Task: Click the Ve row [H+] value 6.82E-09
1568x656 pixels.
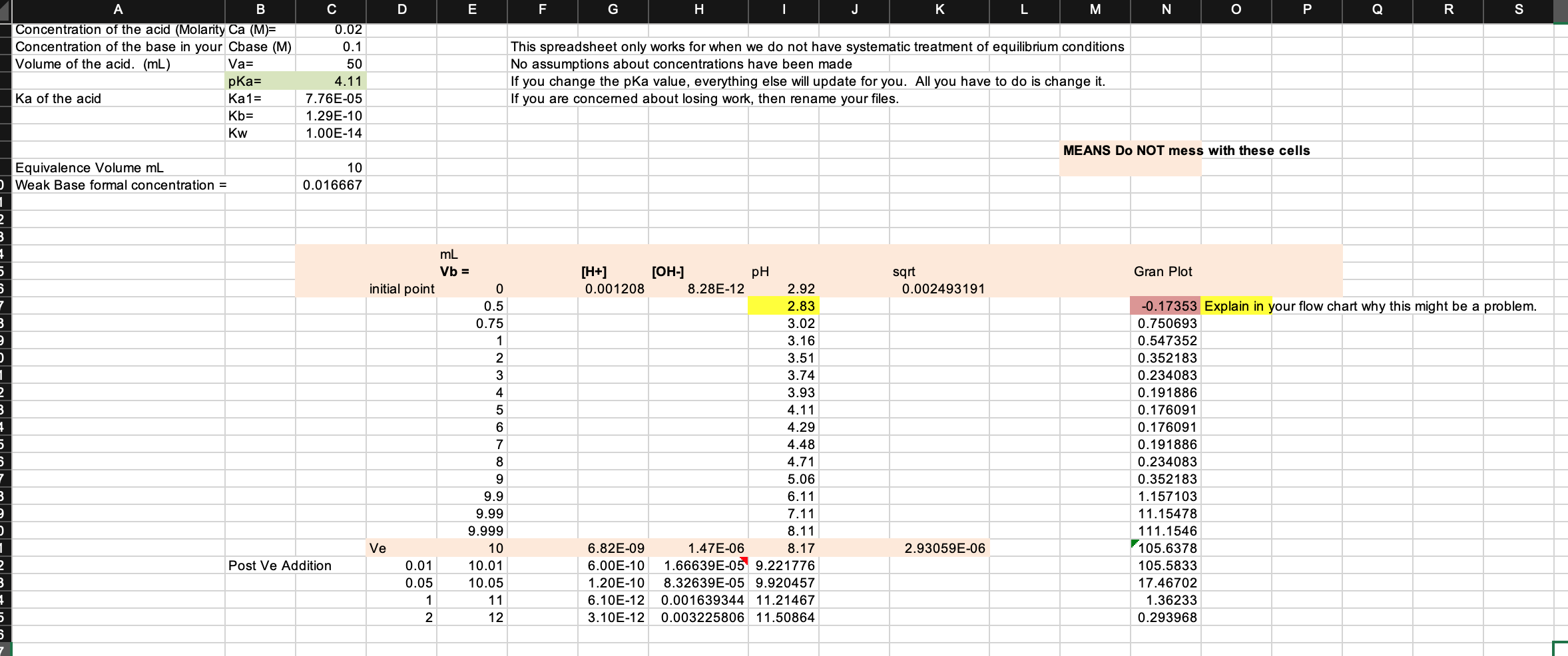Action: click(613, 548)
